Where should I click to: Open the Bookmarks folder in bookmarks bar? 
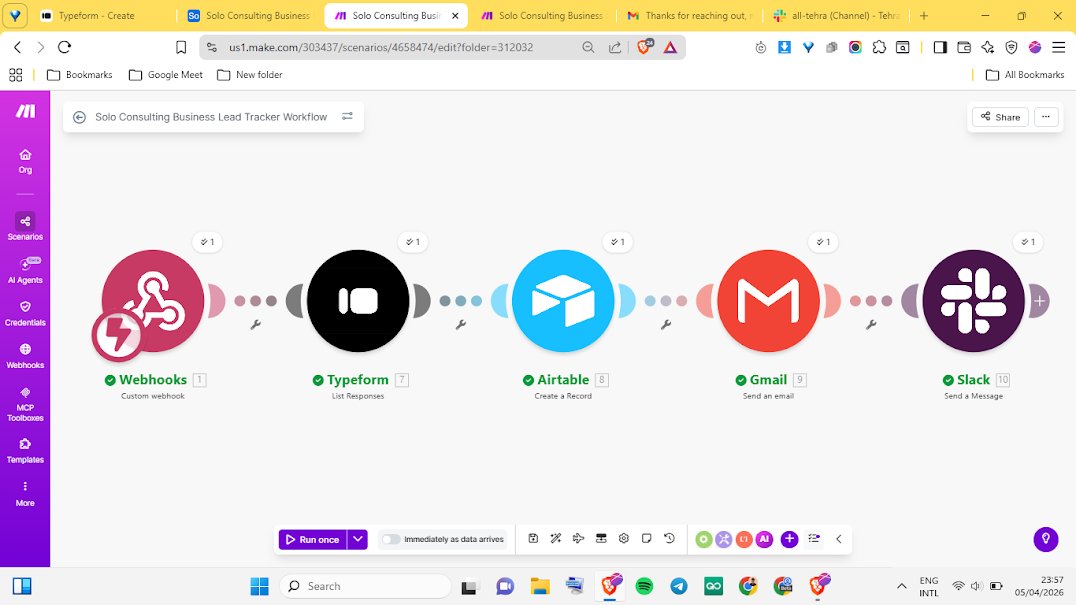[80, 75]
